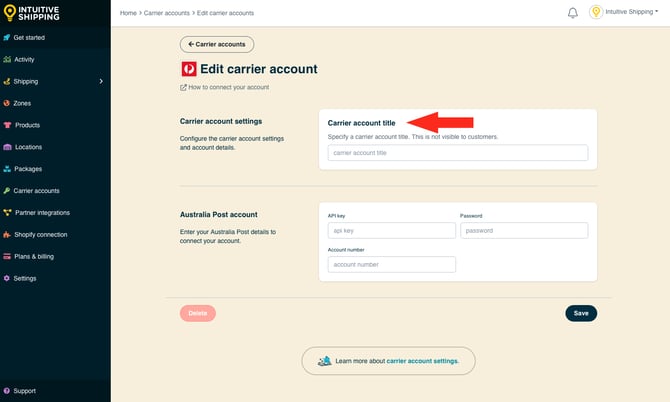Click the Edit carrier account heading
670x402 pixels.
(259, 69)
